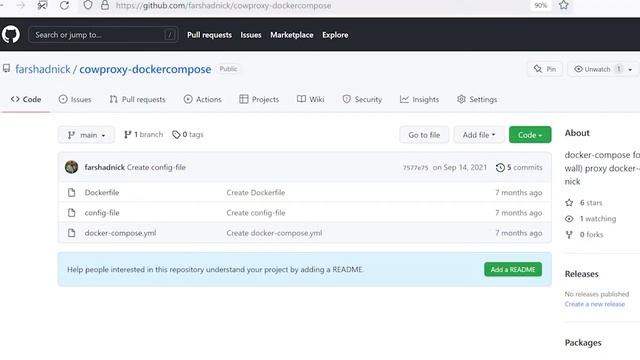Open Issues in top navigation bar
640x360 pixels.
coord(251,35)
